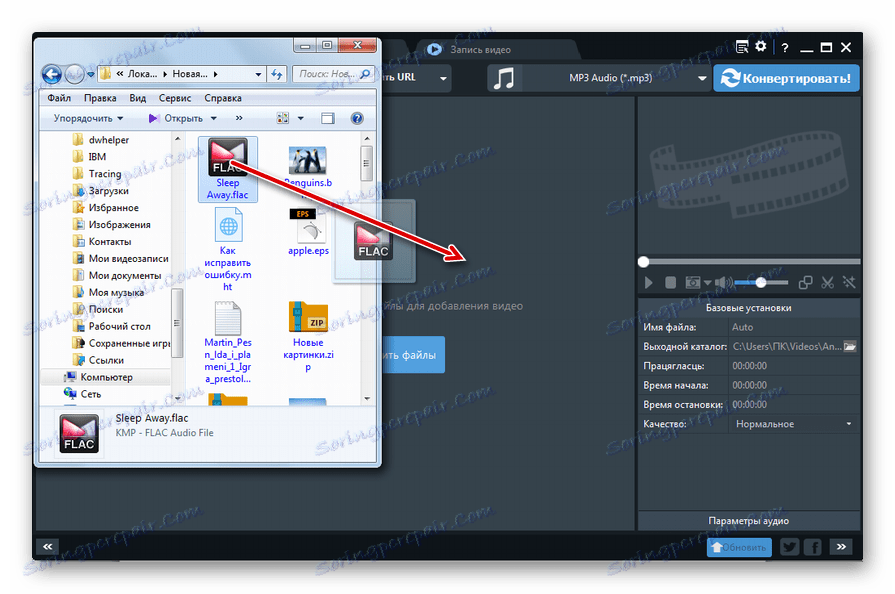Adjust the preview volume slider
895x594 pixels.
(761, 282)
